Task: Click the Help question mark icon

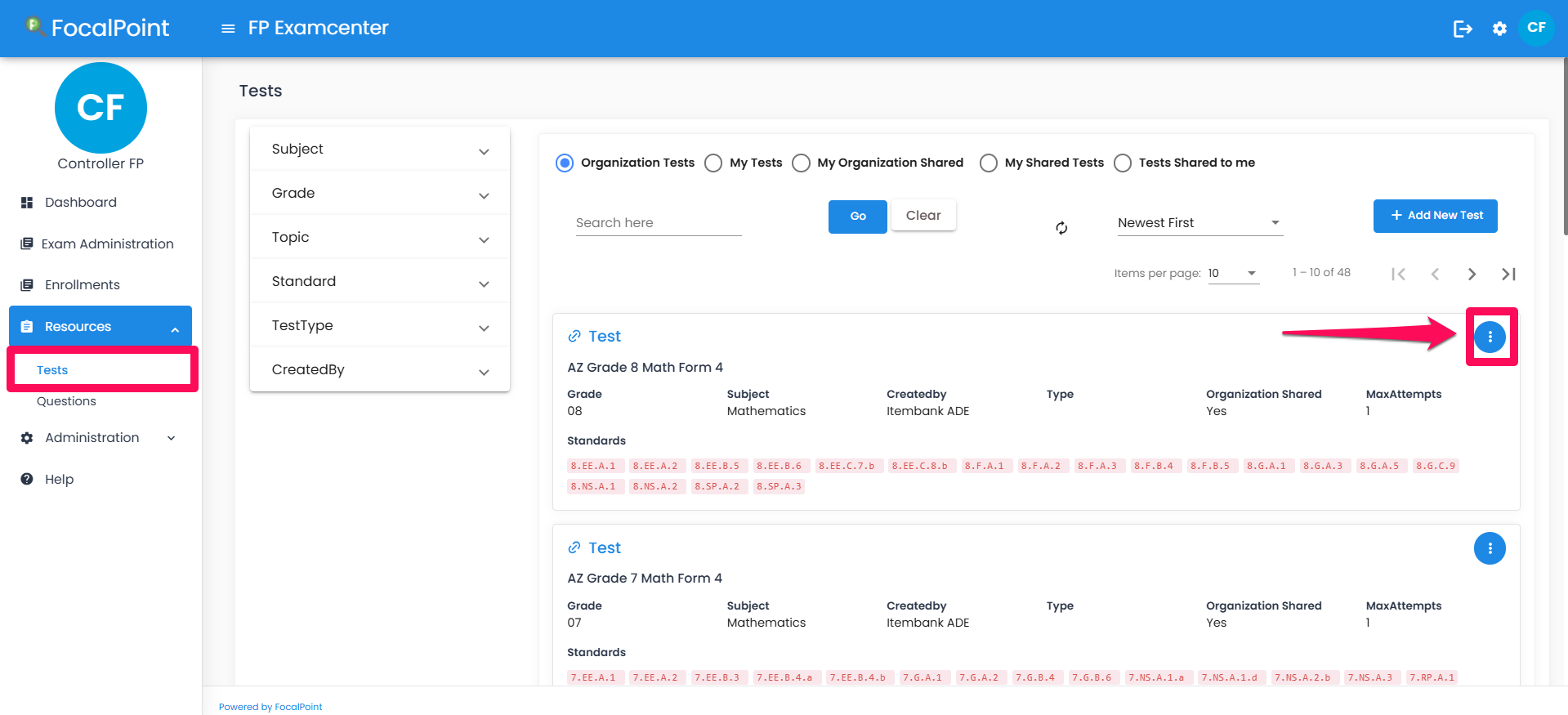Action: tap(27, 480)
